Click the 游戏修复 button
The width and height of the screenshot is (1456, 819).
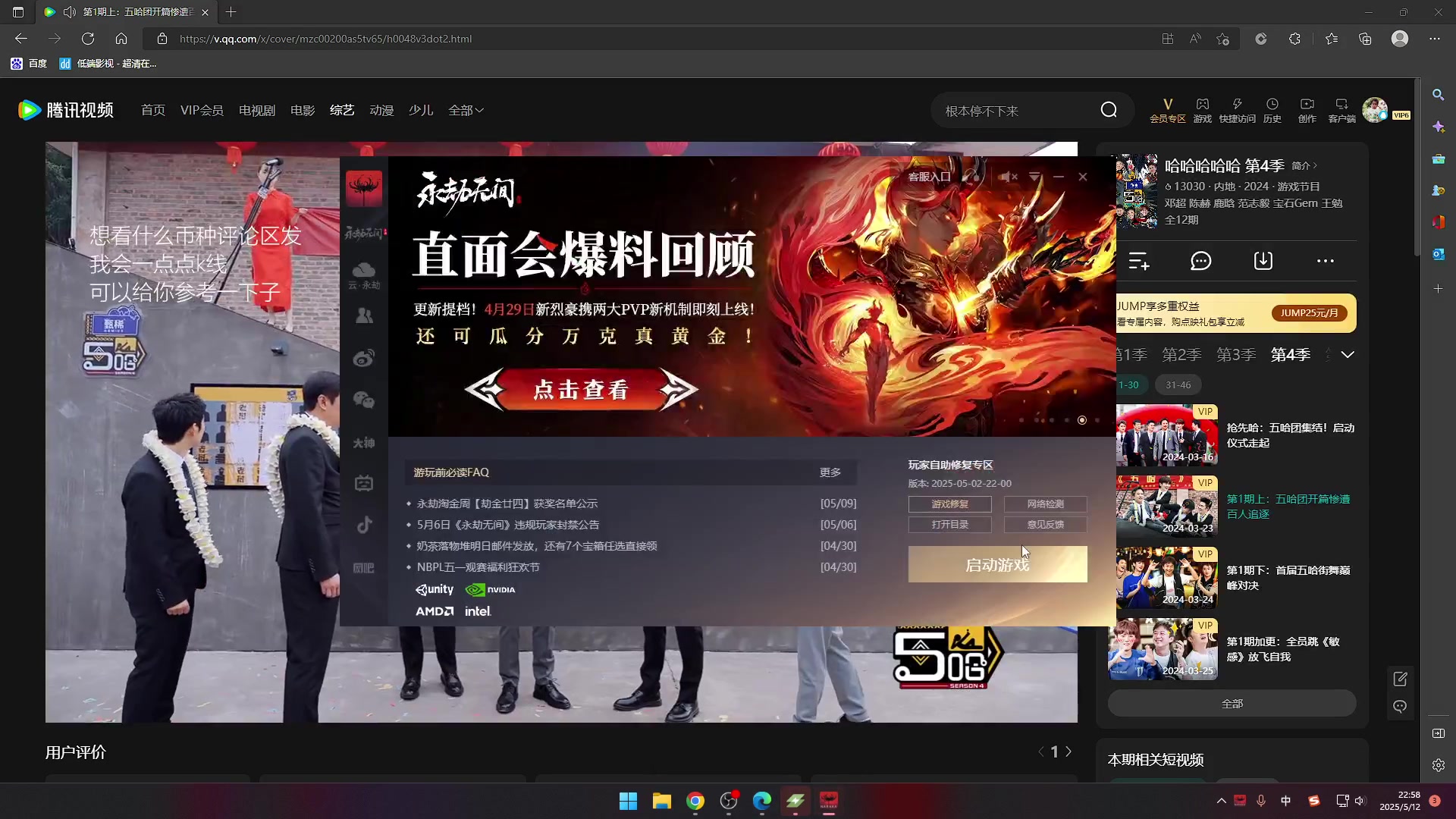tap(949, 504)
